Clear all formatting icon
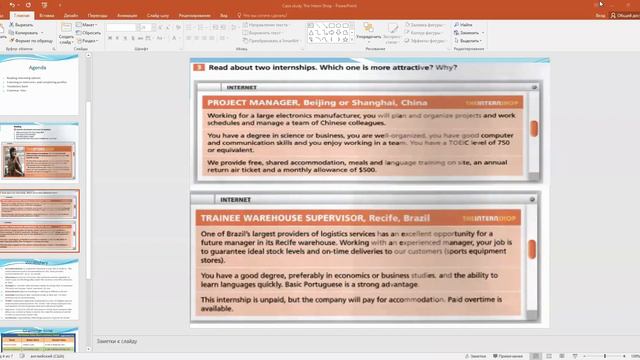This screenshot has height=360, width=640. tap(178, 27)
